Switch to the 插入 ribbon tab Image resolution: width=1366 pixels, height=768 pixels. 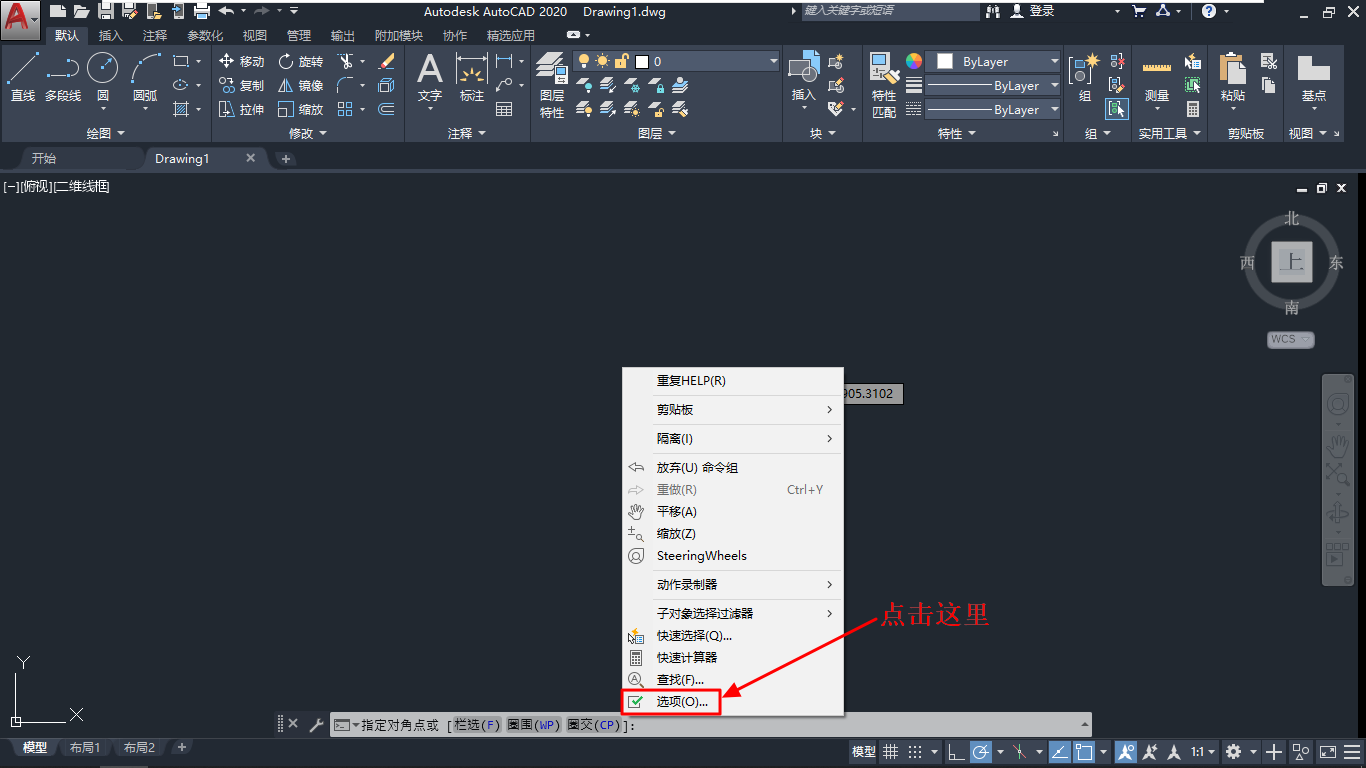point(110,35)
